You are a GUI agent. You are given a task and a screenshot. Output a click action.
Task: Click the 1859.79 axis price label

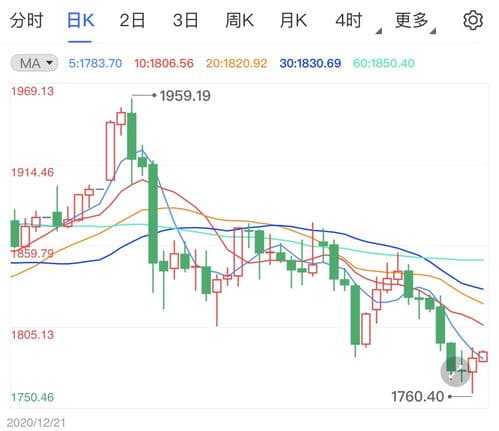[x=32, y=254]
